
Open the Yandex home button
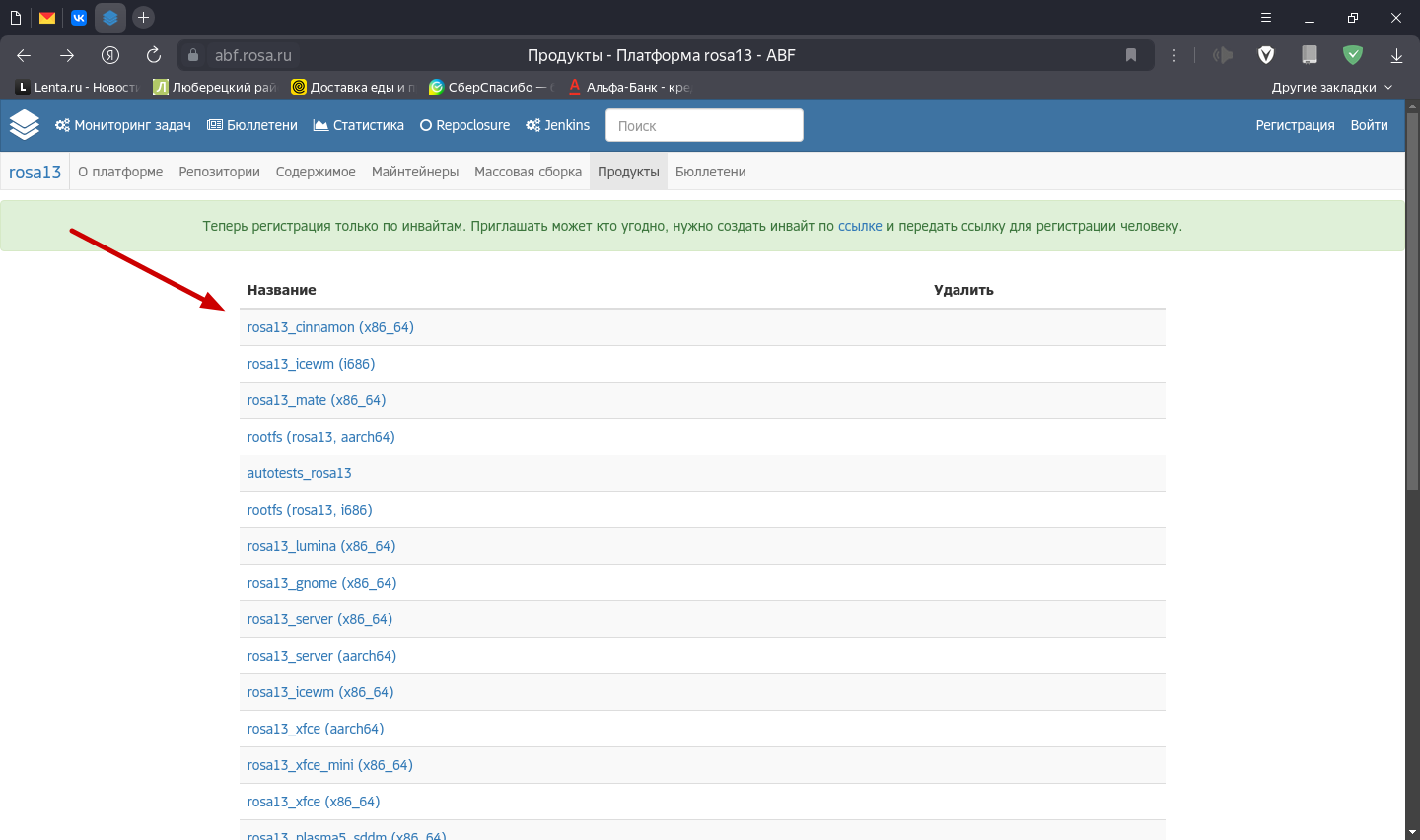click(x=110, y=55)
